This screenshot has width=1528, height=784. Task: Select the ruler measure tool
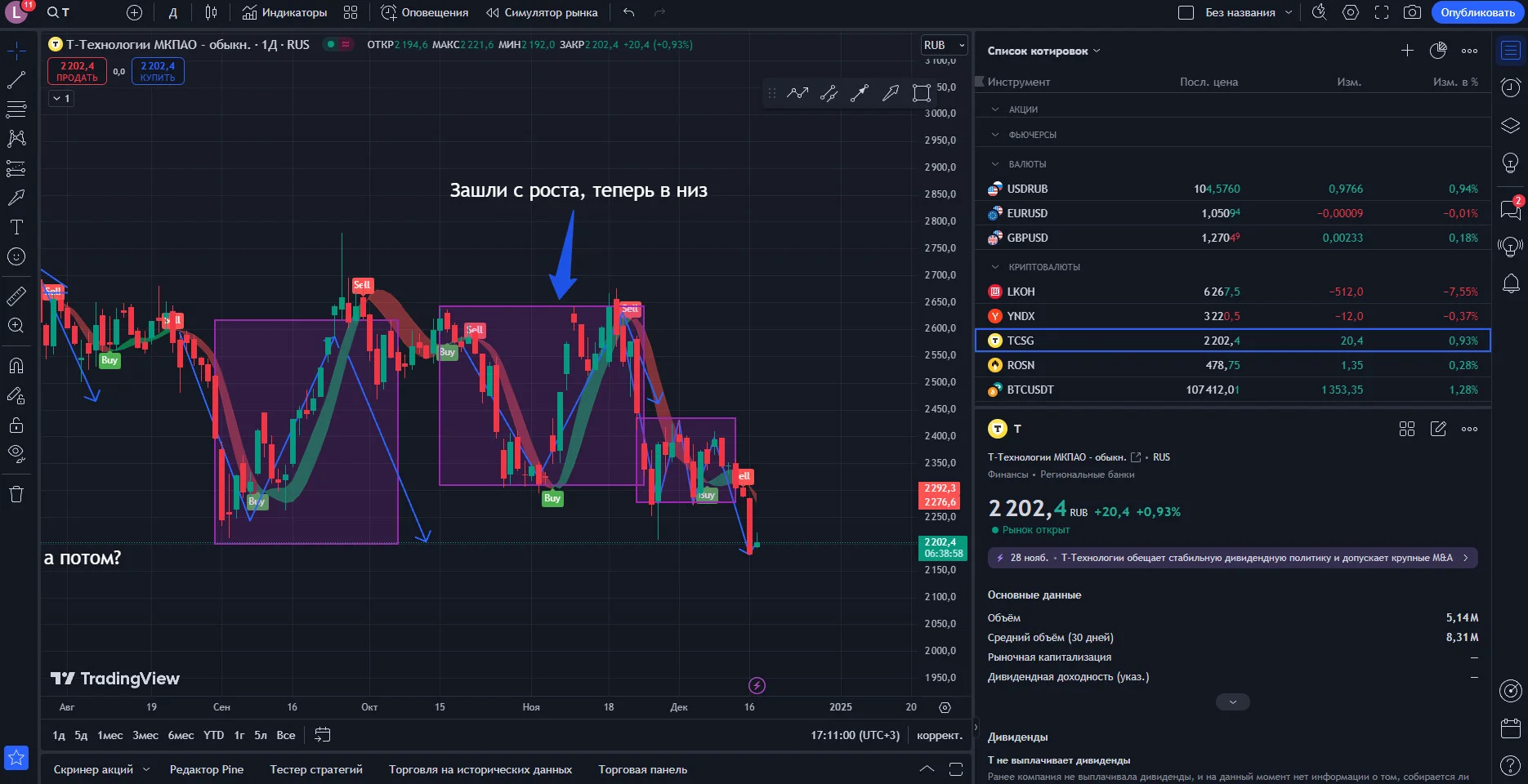coord(16,296)
